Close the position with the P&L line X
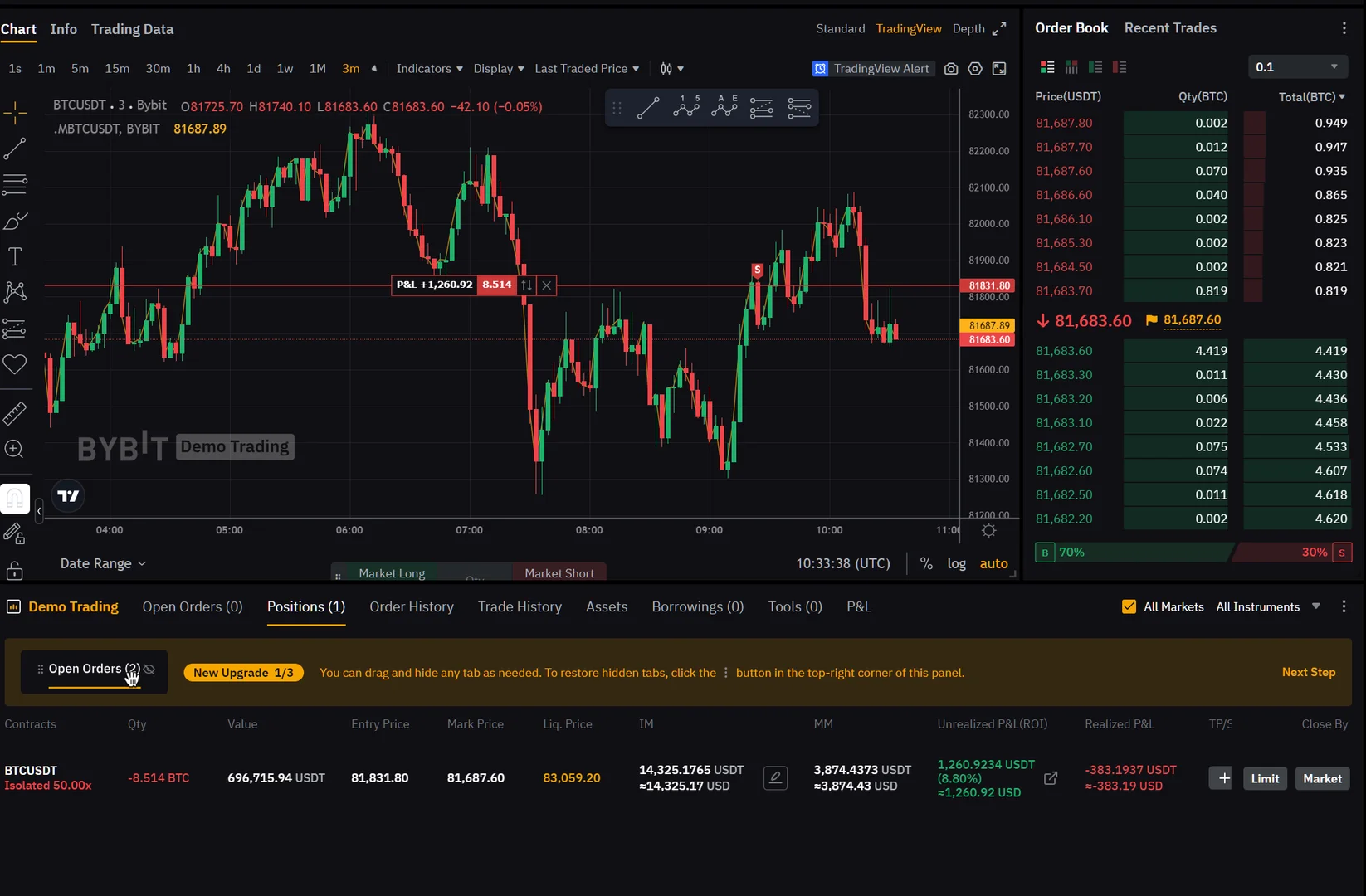The height and width of the screenshot is (896, 1366). point(546,285)
